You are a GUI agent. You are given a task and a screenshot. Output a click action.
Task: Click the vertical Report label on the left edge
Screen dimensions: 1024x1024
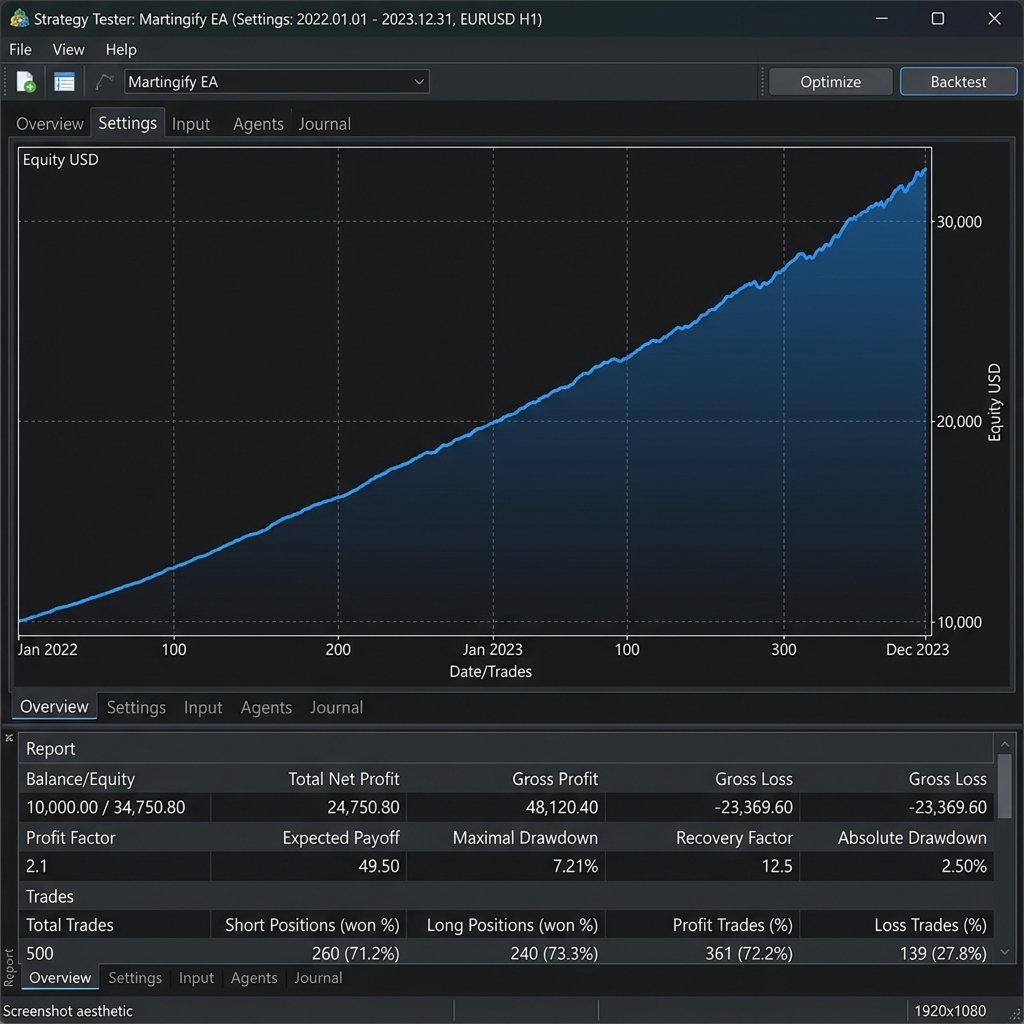[x=10, y=968]
